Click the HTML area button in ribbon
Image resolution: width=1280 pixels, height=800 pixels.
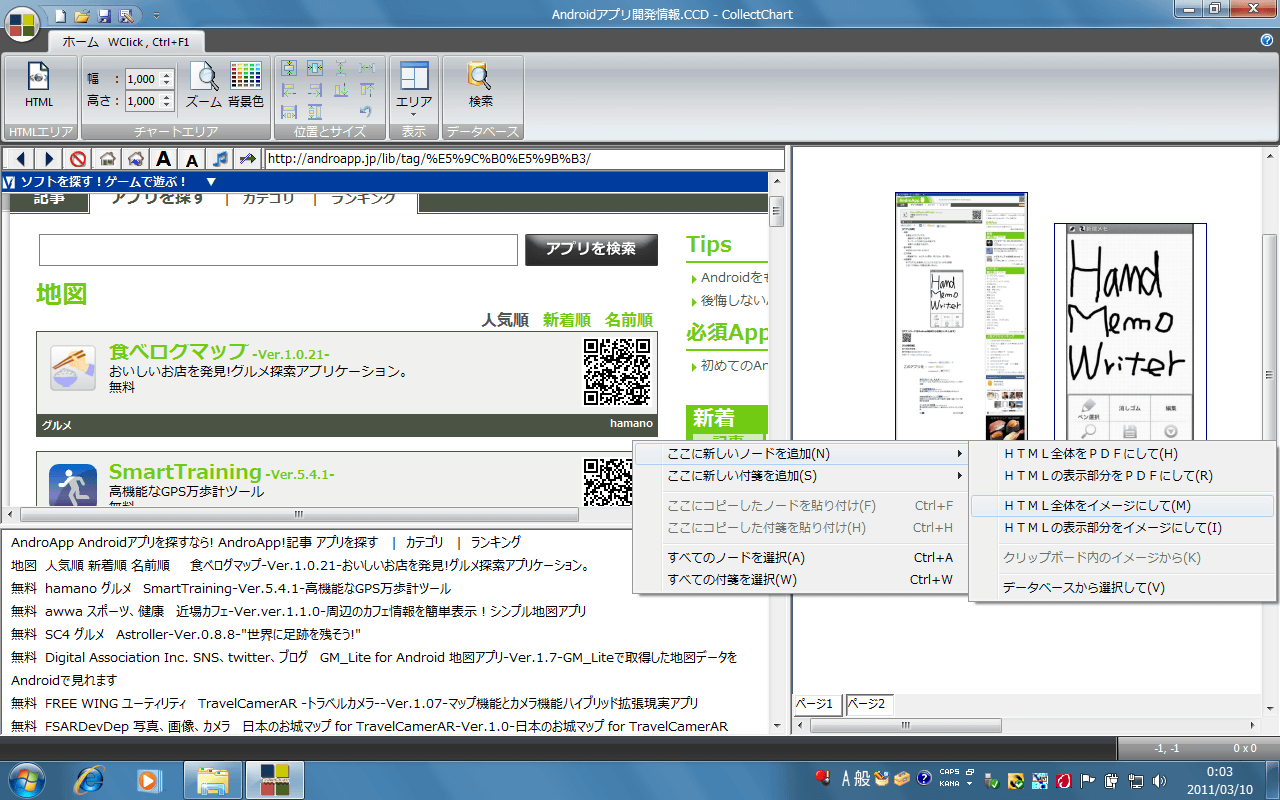pyautogui.click(x=40, y=86)
